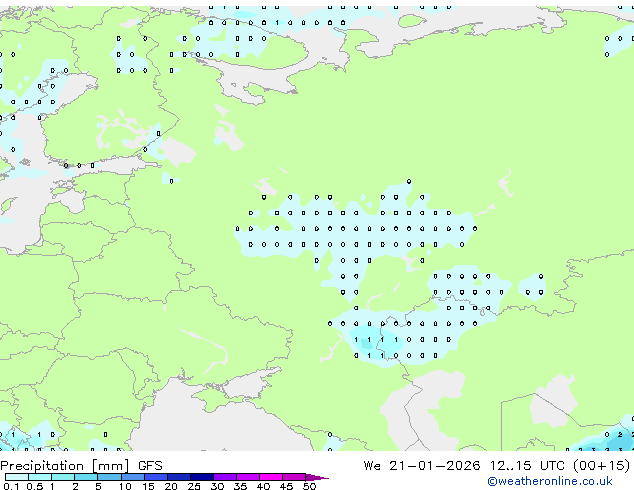Click the Precipitation [mm] legend title
This screenshot has height=490, width=634.
(65, 466)
